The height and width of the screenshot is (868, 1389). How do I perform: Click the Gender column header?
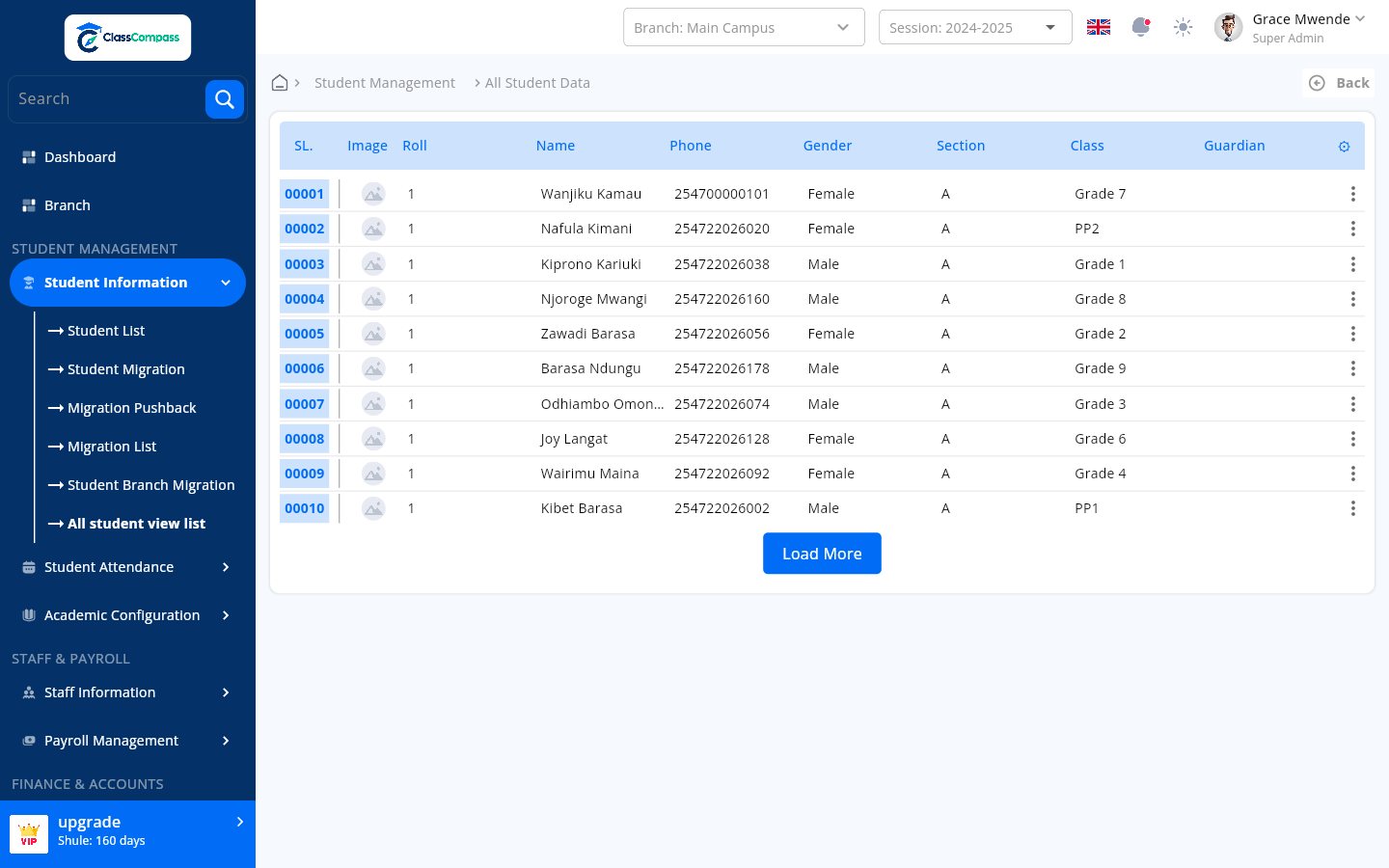(x=828, y=146)
